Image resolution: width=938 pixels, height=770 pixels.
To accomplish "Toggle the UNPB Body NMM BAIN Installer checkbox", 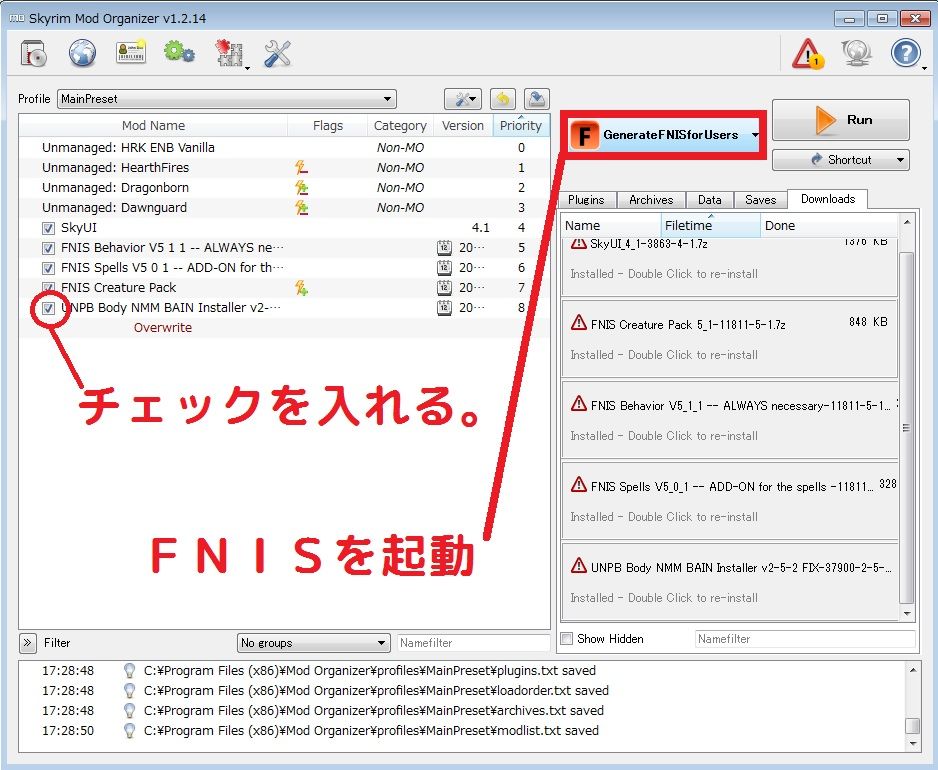I will coord(48,308).
